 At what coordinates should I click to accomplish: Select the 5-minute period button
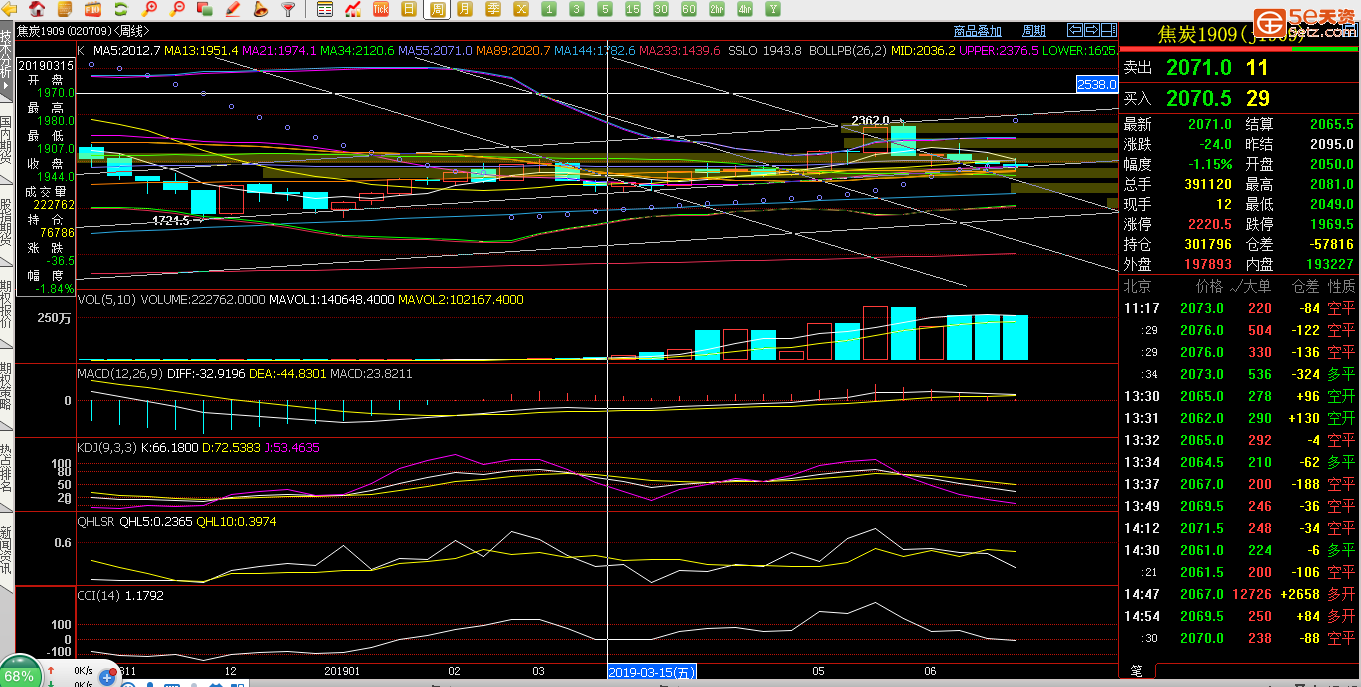point(605,9)
